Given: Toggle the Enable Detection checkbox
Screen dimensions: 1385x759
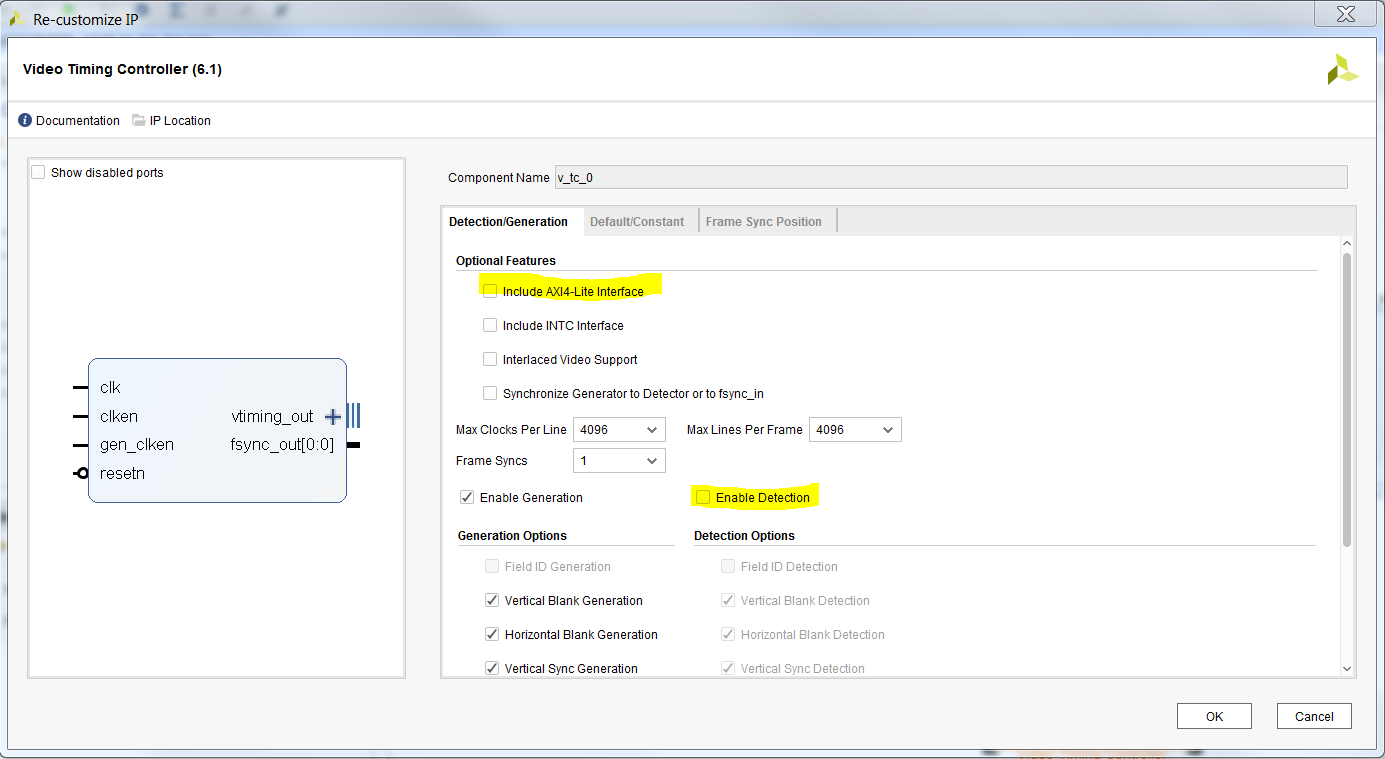Looking at the screenshot, I should point(703,497).
